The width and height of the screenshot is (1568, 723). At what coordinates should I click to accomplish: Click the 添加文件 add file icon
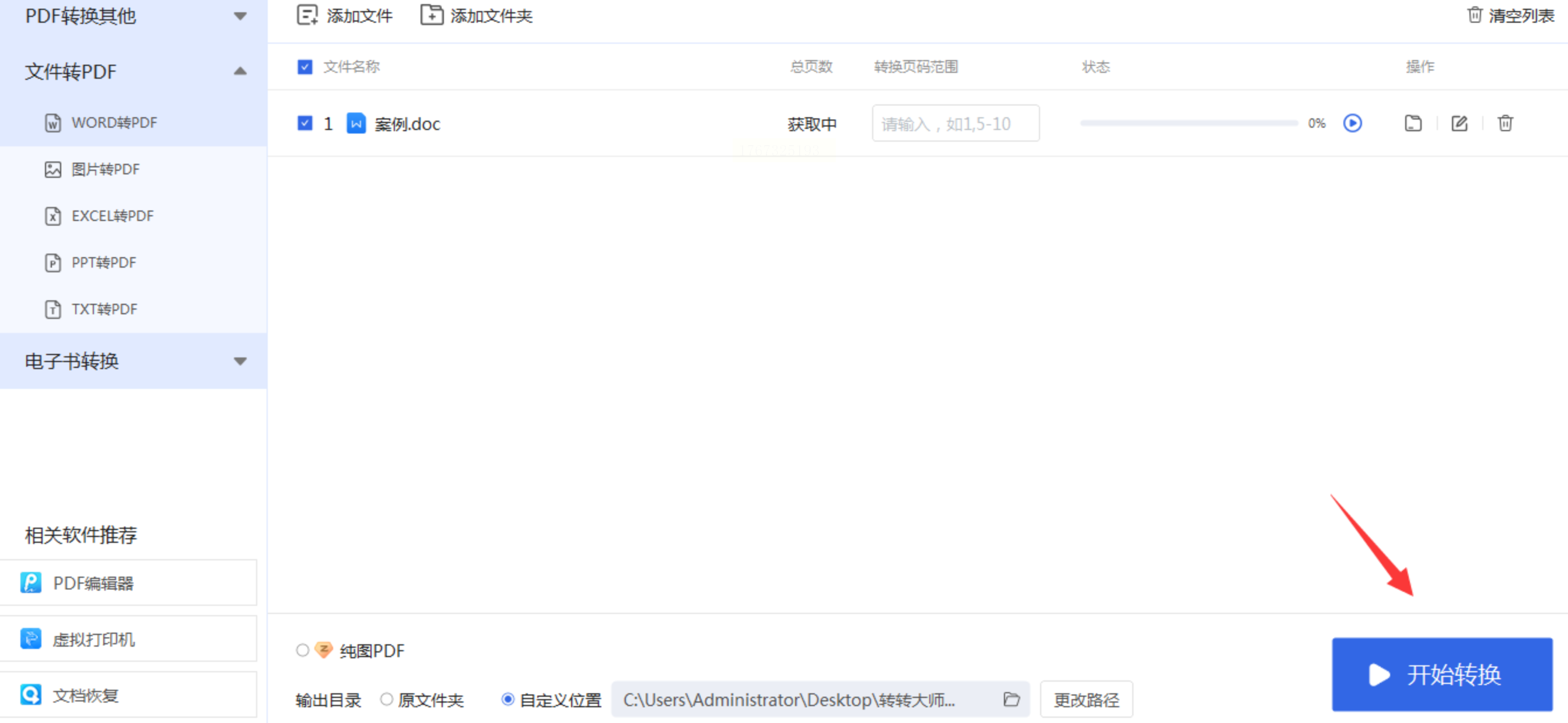(x=307, y=15)
